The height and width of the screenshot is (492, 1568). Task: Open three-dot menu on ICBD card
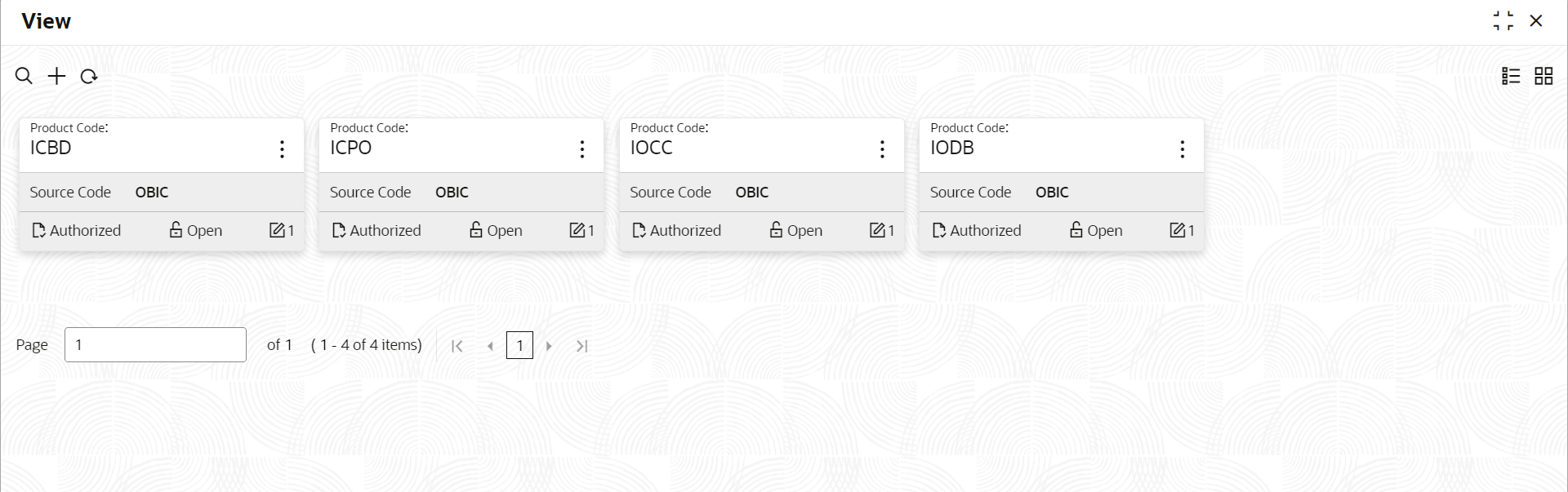[x=282, y=148]
